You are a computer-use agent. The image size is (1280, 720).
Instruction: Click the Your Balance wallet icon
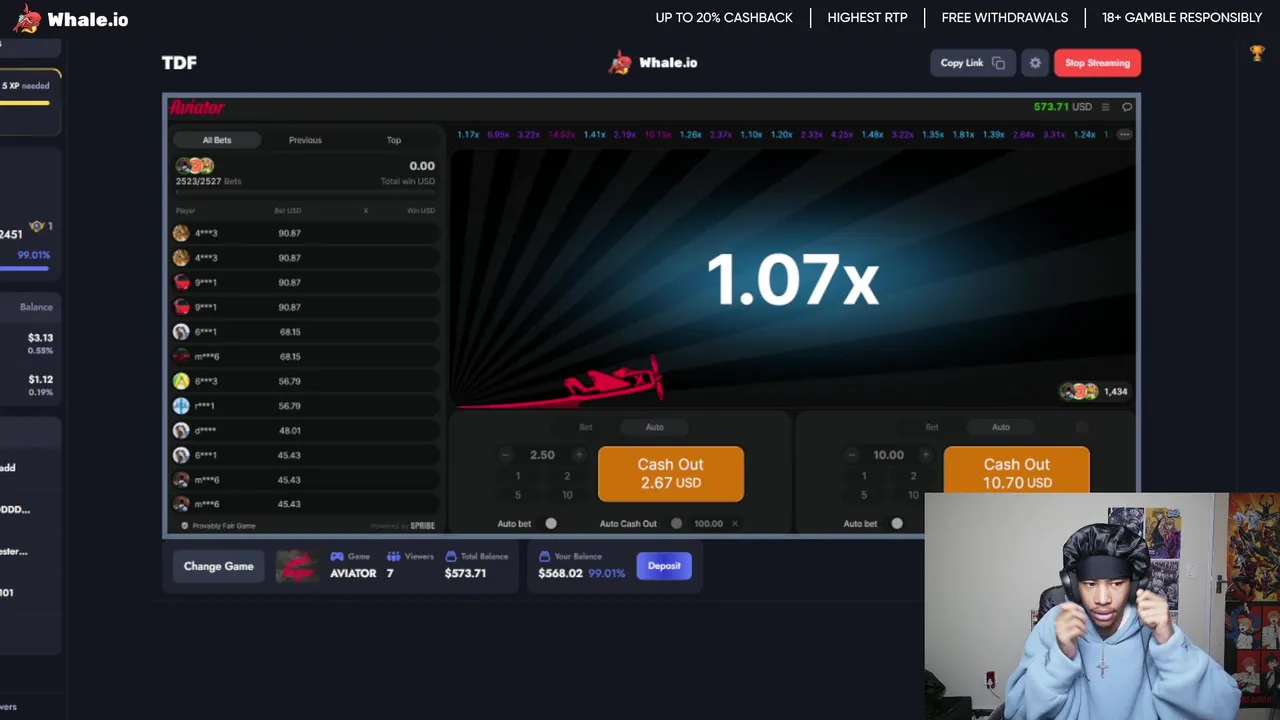click(x=544, y=556)
